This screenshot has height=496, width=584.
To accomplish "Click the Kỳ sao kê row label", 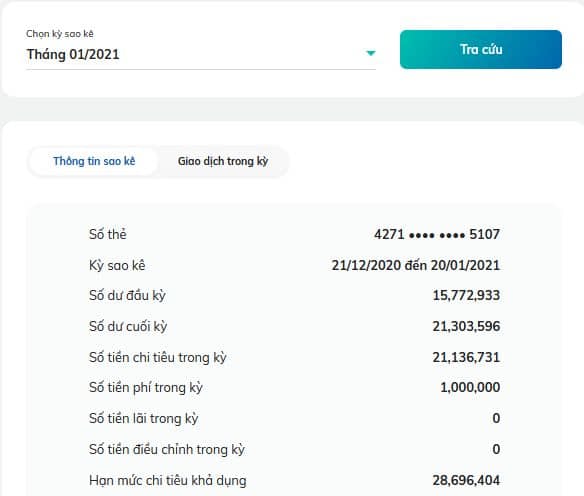I will (117, 266).
